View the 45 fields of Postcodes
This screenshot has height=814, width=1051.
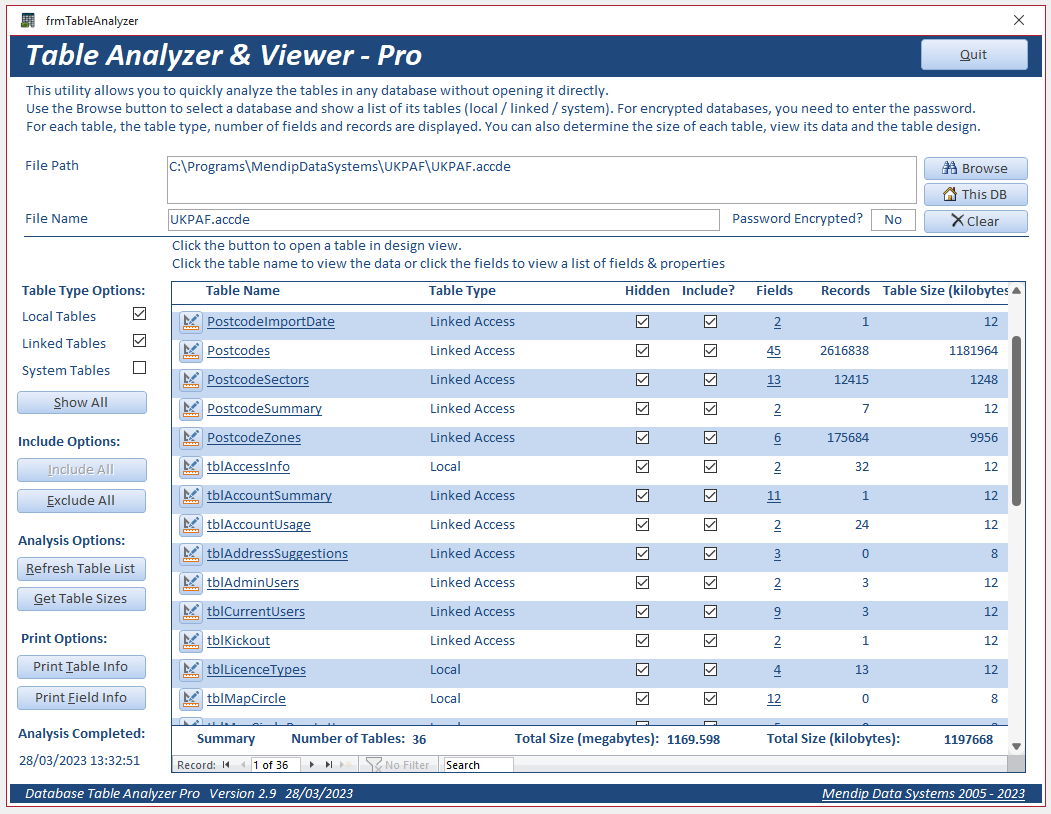[774, 351]
